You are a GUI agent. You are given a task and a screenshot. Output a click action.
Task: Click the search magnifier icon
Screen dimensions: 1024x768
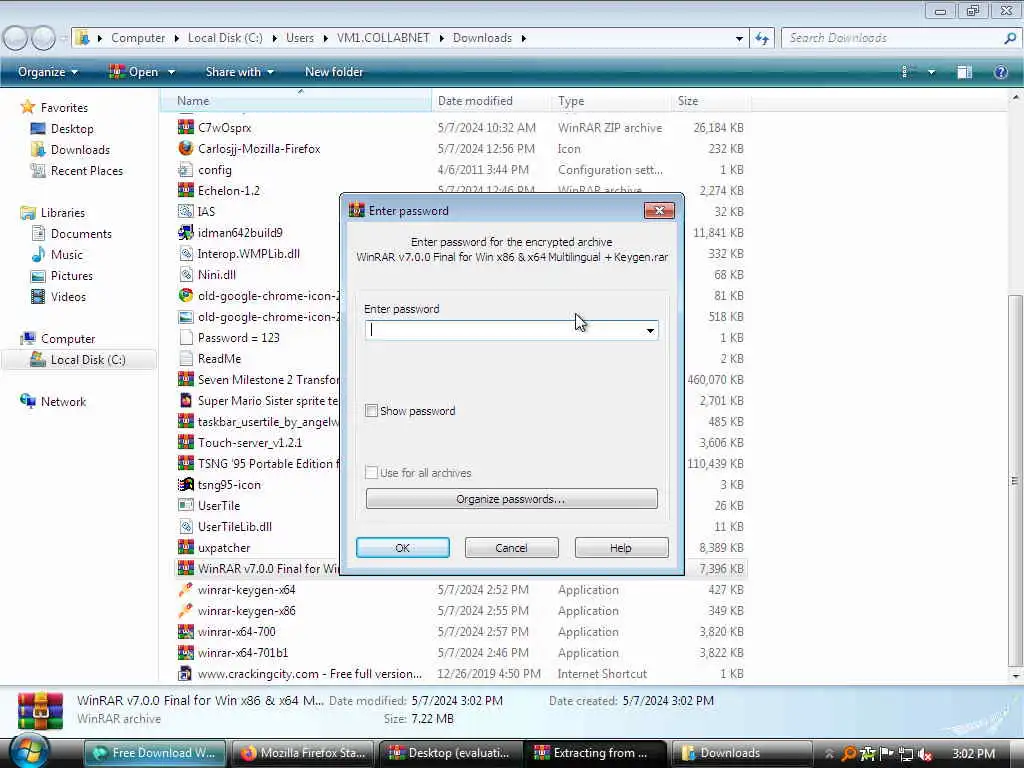[1010, 38]
